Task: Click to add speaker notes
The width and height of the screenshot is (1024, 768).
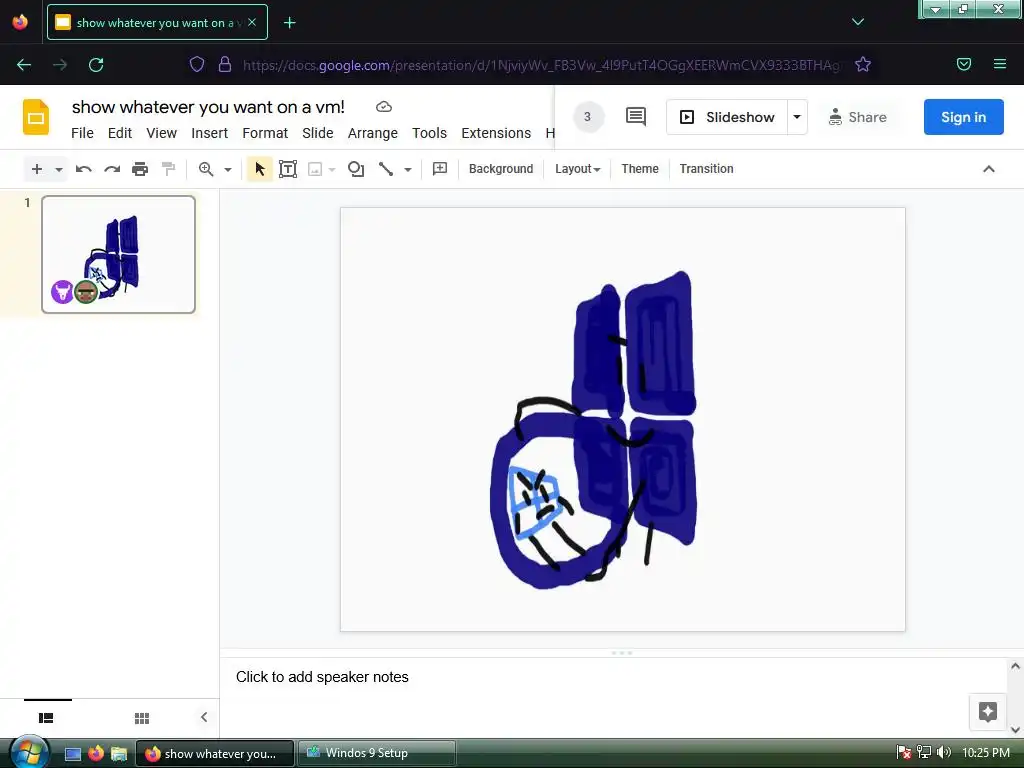Action: tap(322, 677)
